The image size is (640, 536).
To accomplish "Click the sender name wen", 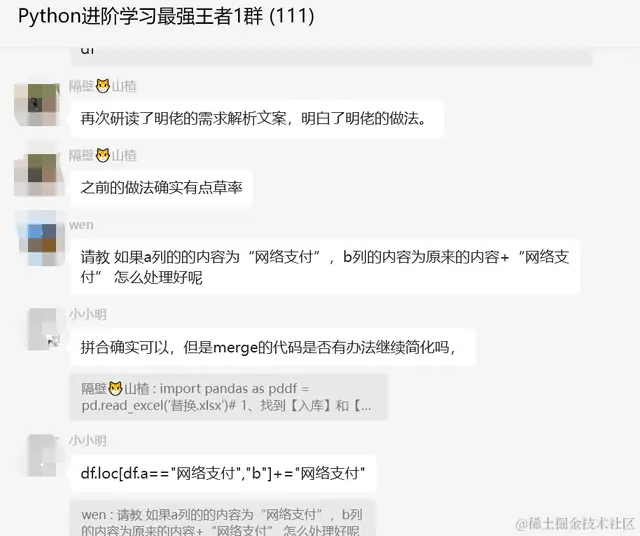I will point(81,225).
